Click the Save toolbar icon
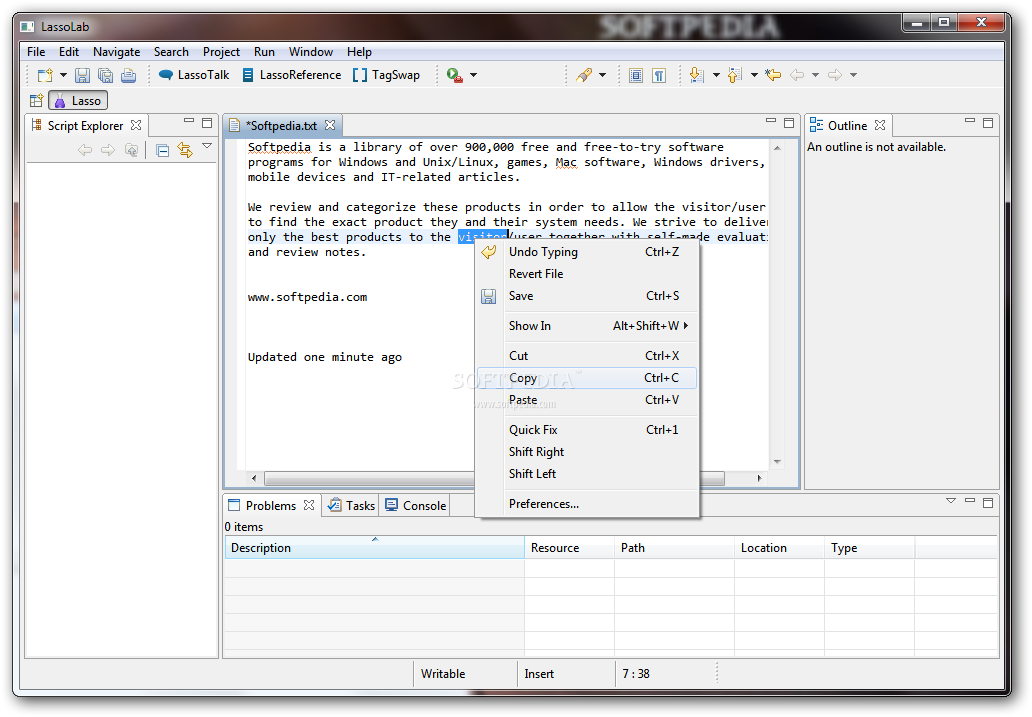The image size is (1032, 717). click(82, 75)
